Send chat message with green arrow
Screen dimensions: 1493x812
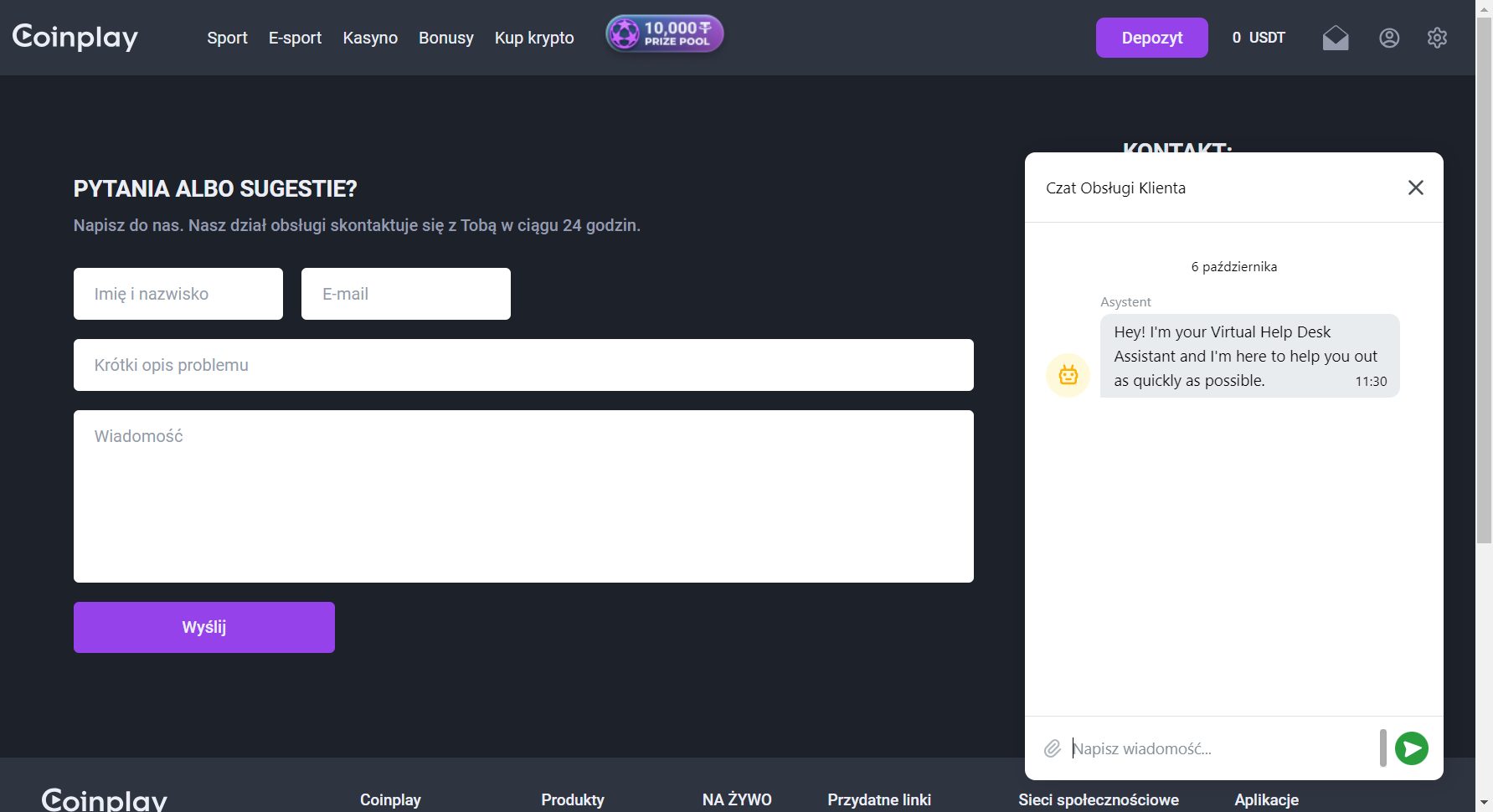[1412, 748]
